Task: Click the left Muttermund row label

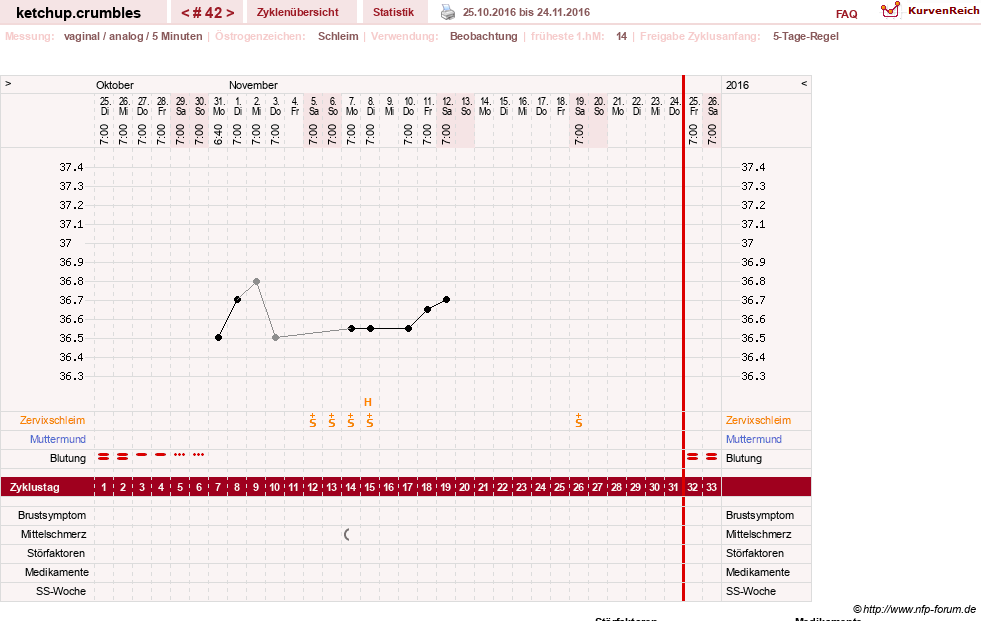Action: pos(58,439)
